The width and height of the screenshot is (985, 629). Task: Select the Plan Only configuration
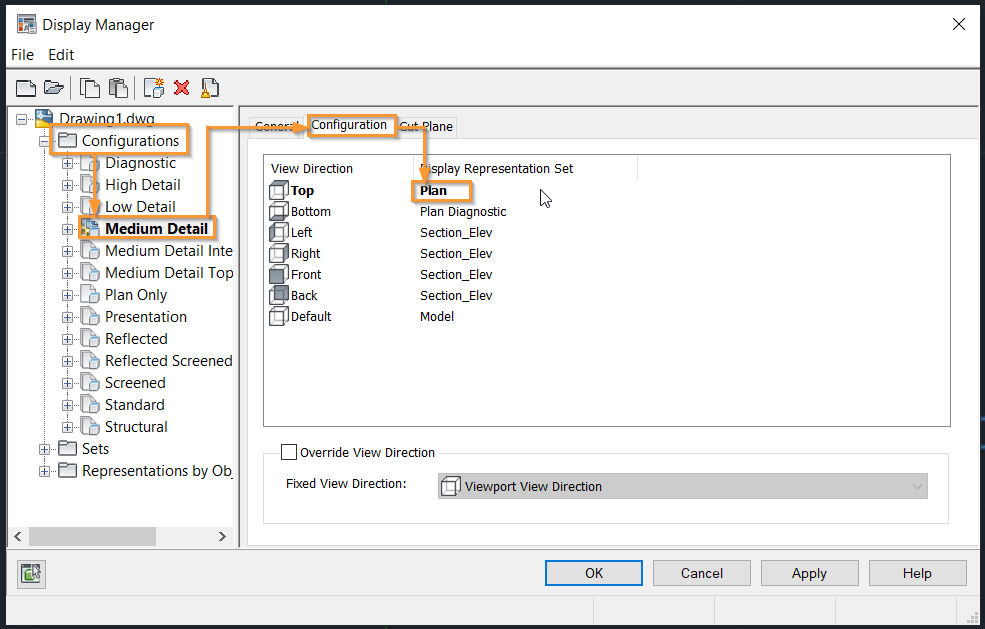136,295
